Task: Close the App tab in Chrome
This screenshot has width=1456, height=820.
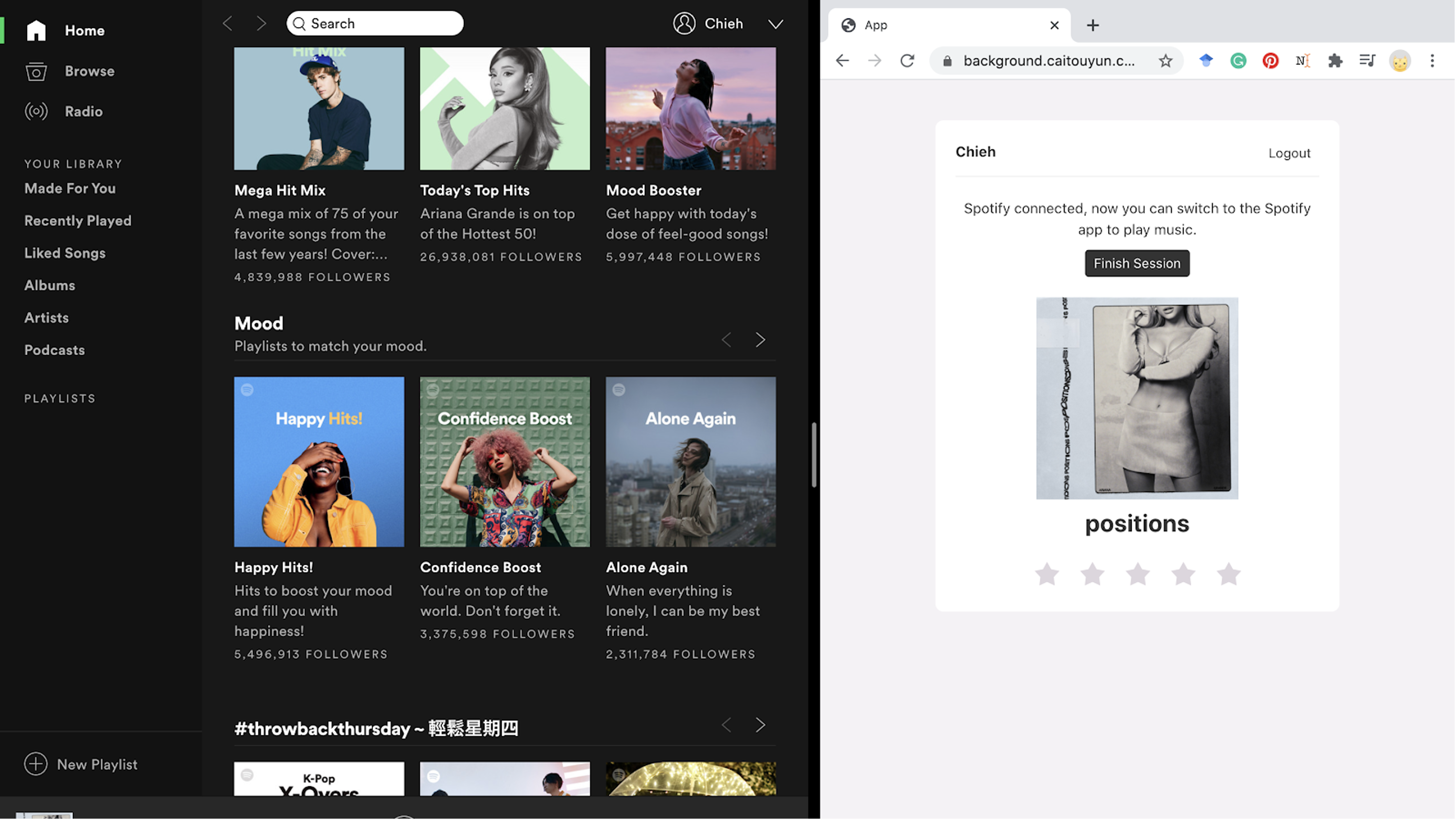Action: [x=1054, y=26]
